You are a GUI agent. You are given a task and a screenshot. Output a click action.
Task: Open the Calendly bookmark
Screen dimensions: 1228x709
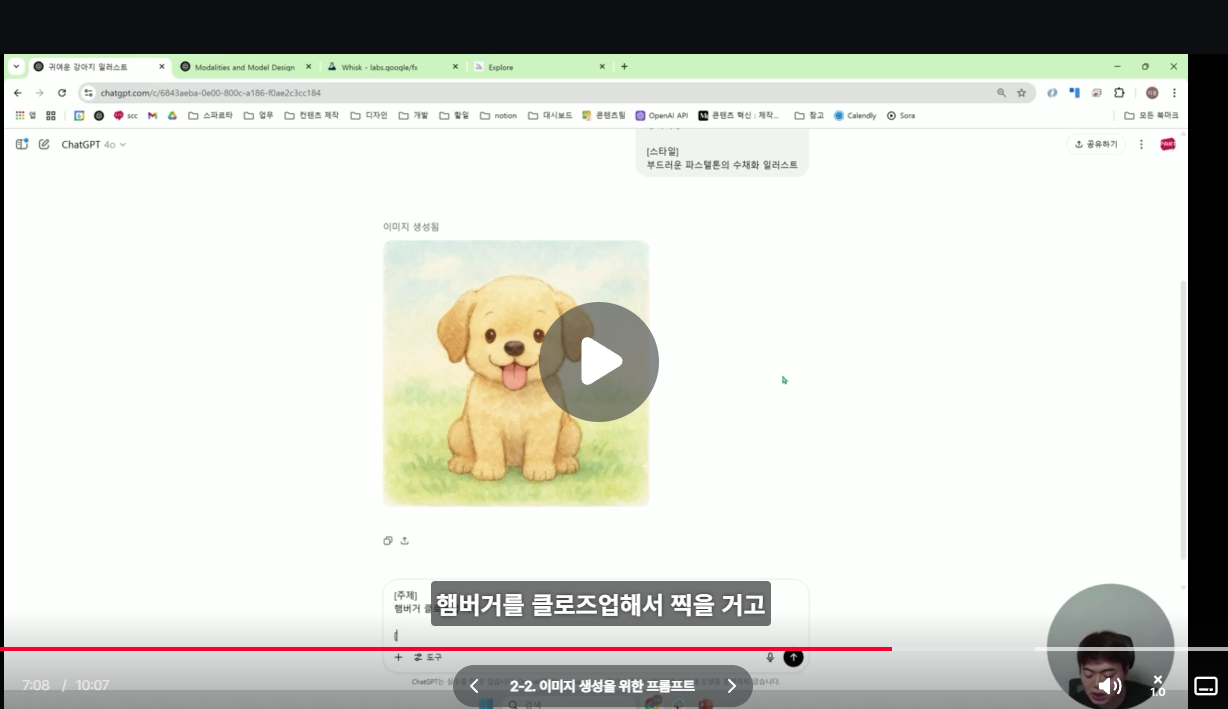tap(855, 115)
